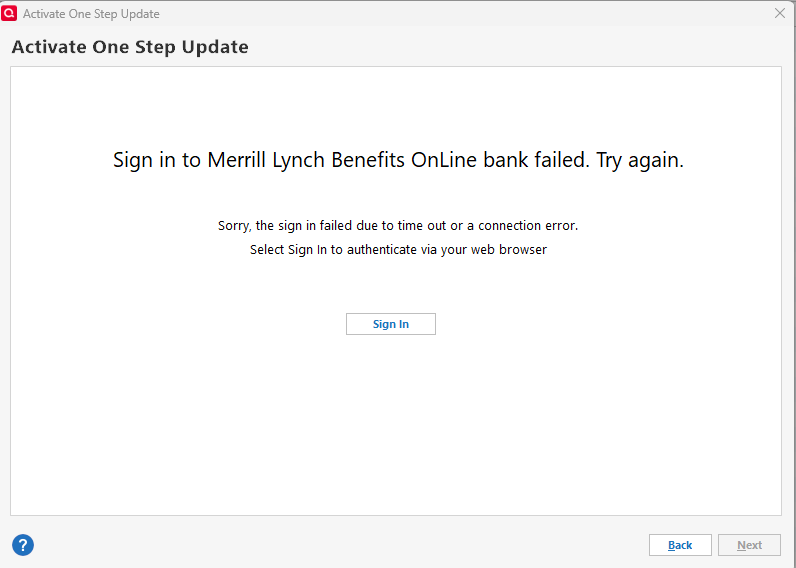796x568 pixels.
Task: Close the Activate One Step Update window
Action: (x=780, y=14)
